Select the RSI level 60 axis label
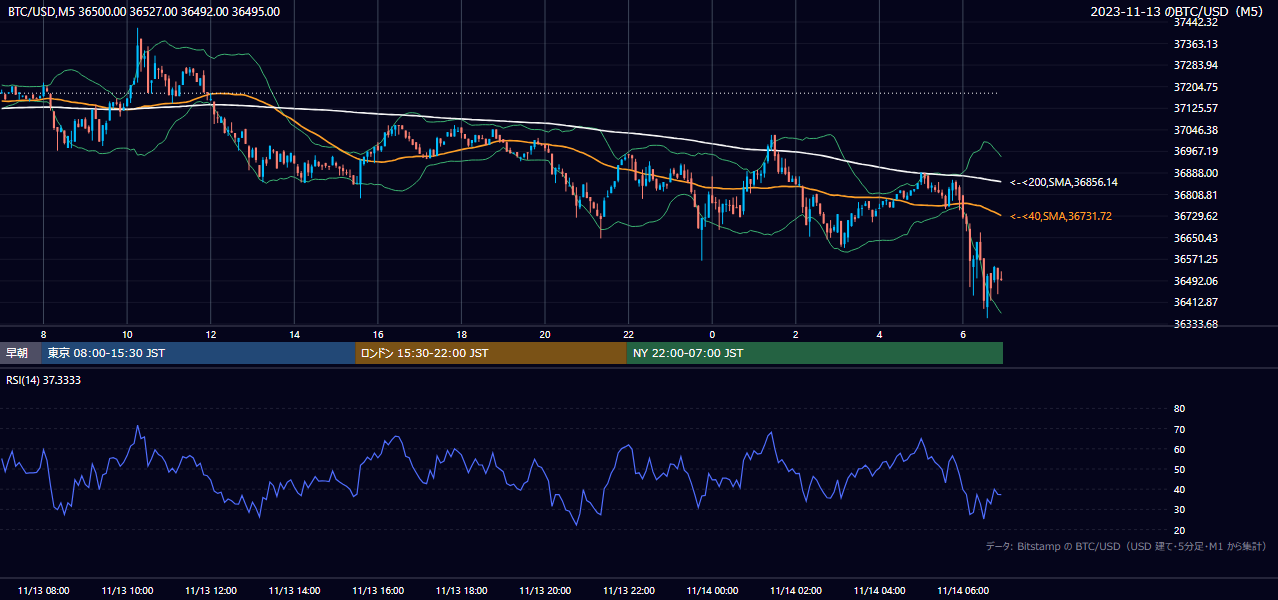 pos(1179,449)
